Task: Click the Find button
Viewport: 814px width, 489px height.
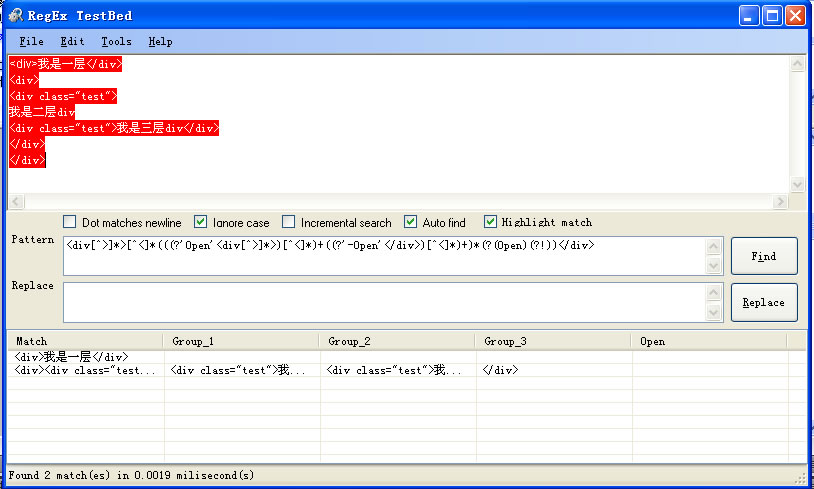Action: coord(764,256)
